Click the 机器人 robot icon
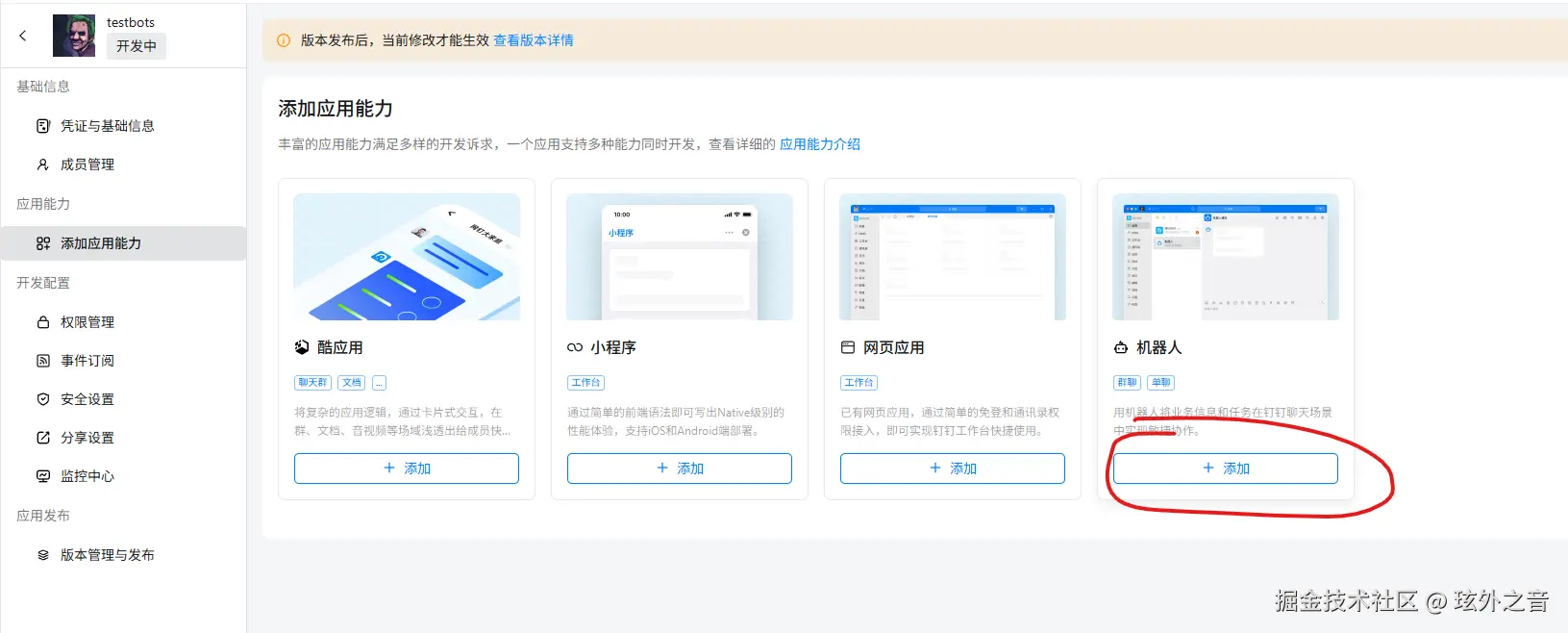Viewport: 1568px width, 633px height. pos(1121,347)
